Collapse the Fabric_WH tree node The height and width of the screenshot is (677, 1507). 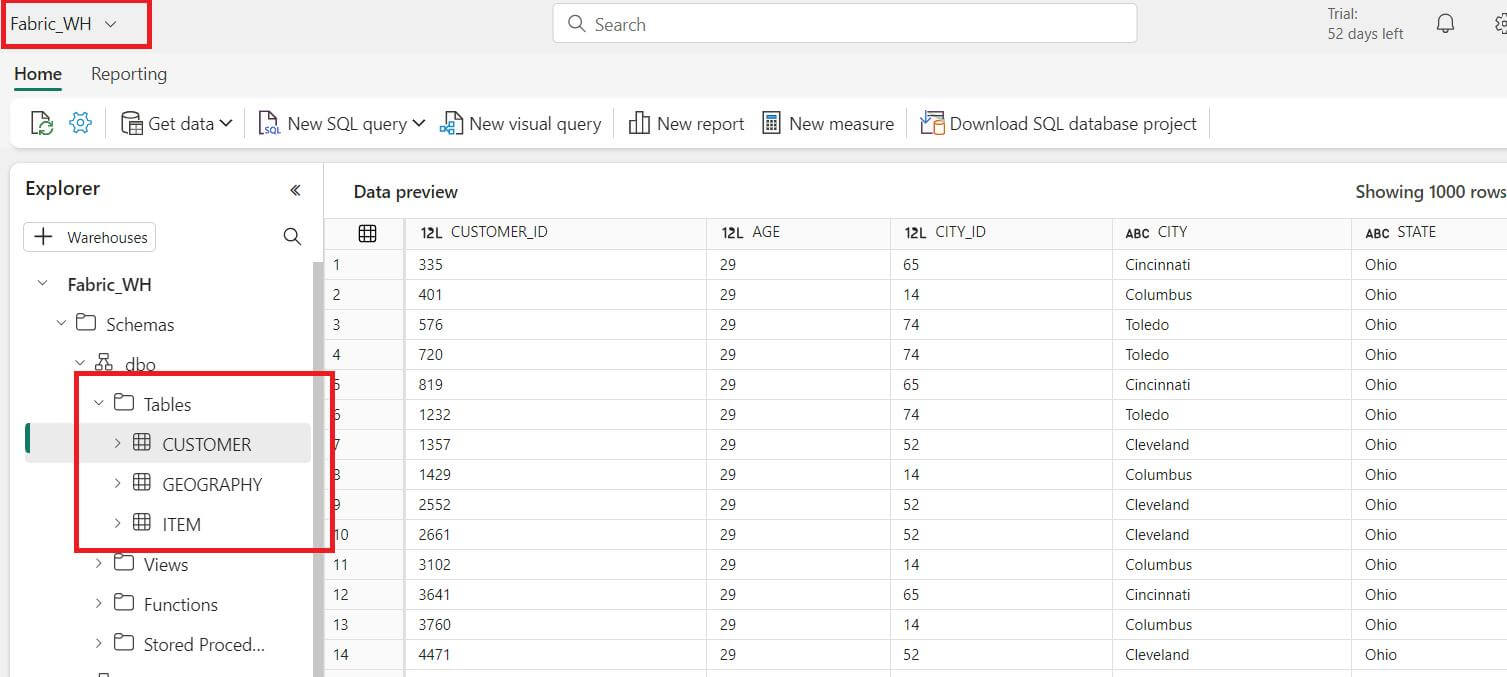(42, 284)
